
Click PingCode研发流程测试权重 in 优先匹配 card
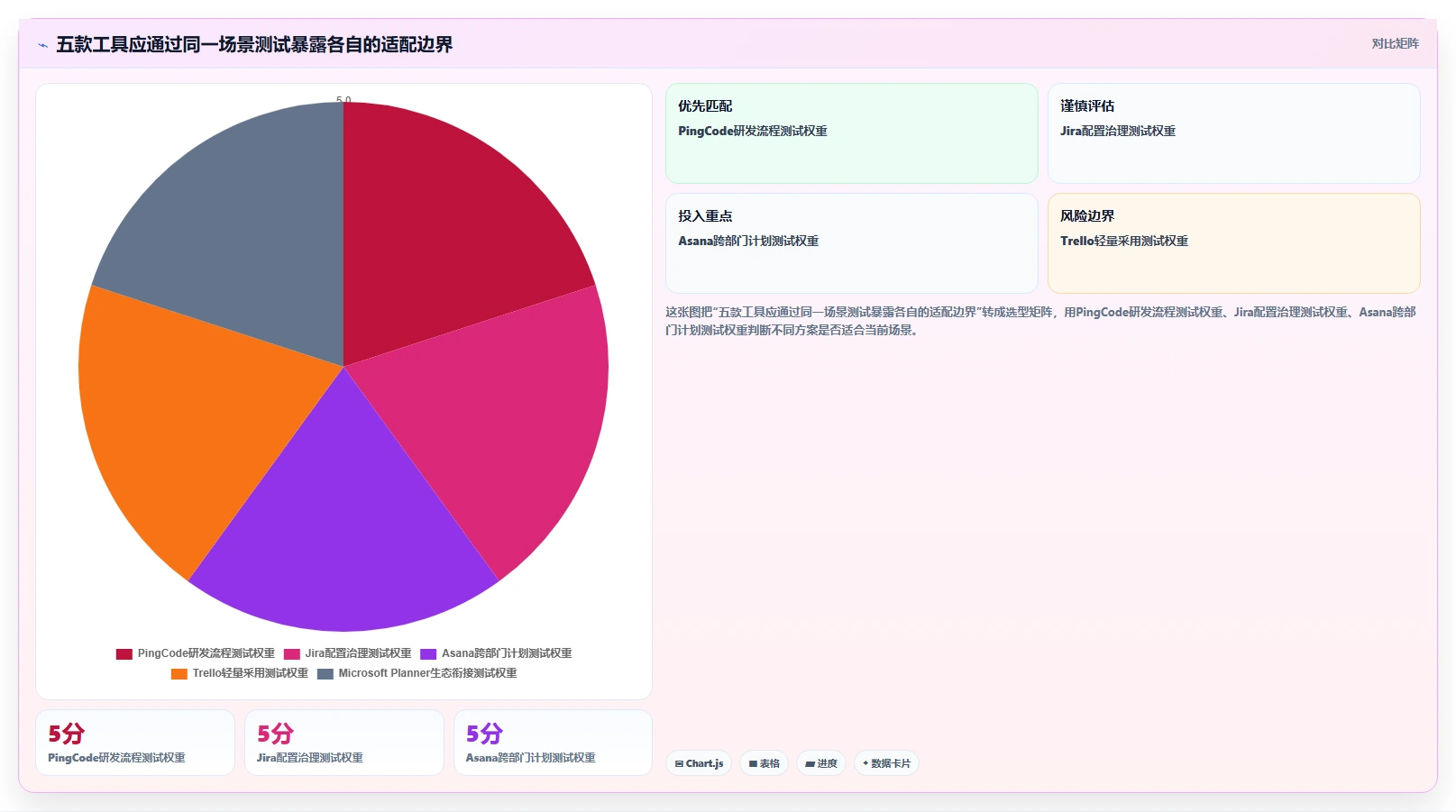click(753, 131)
